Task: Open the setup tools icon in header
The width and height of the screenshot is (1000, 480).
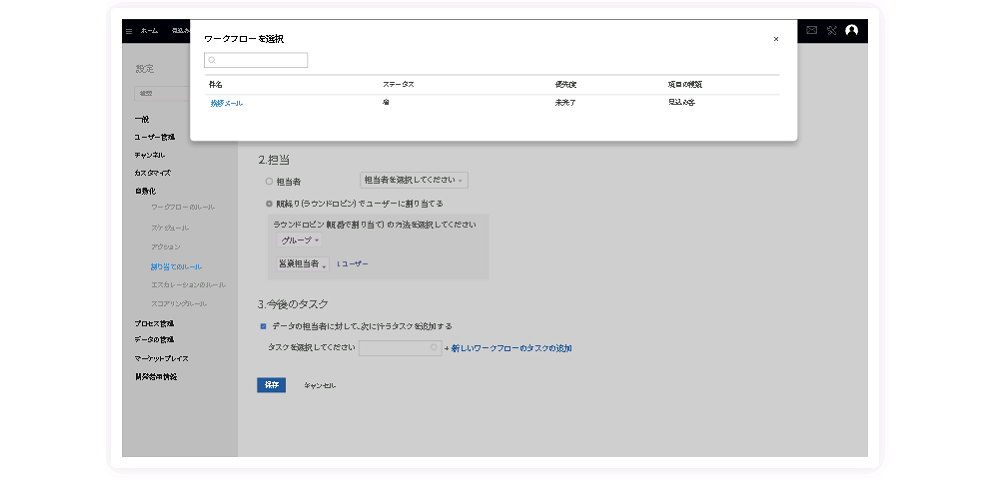Action: point(831,30)
